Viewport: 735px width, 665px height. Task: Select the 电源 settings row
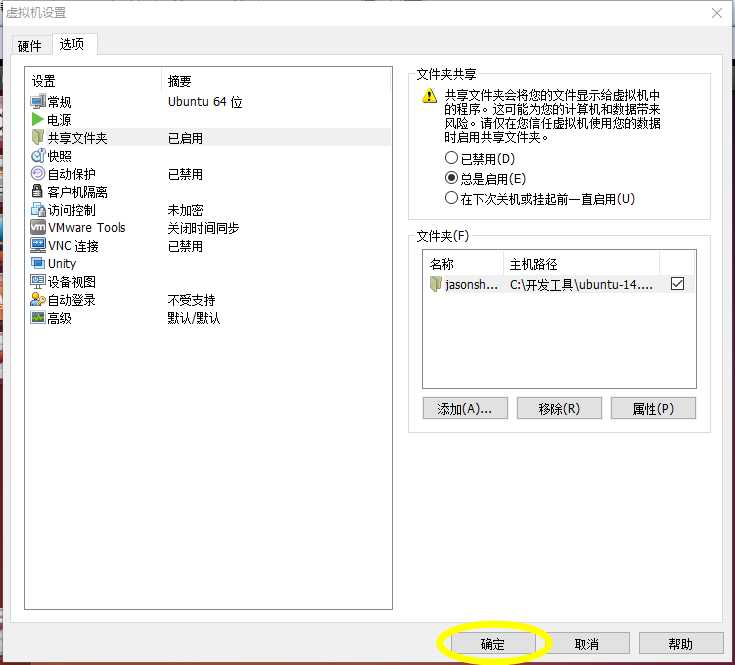tap(210, 120)
